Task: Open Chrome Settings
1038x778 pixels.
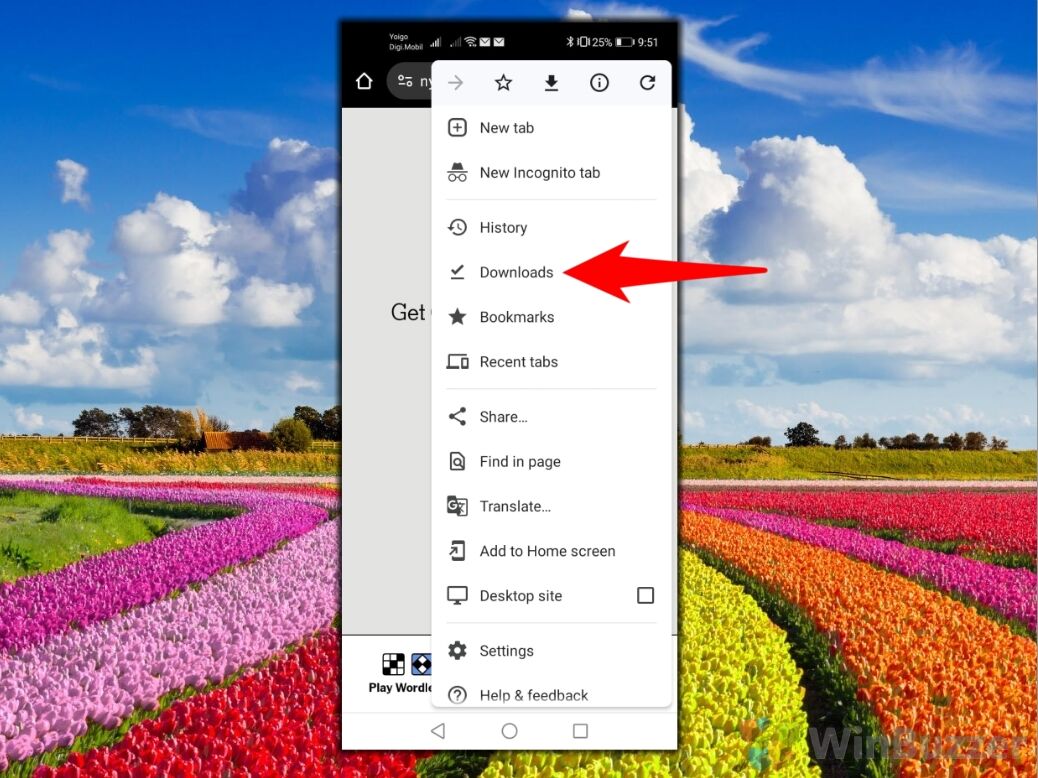Action: (x=506, y=651)
